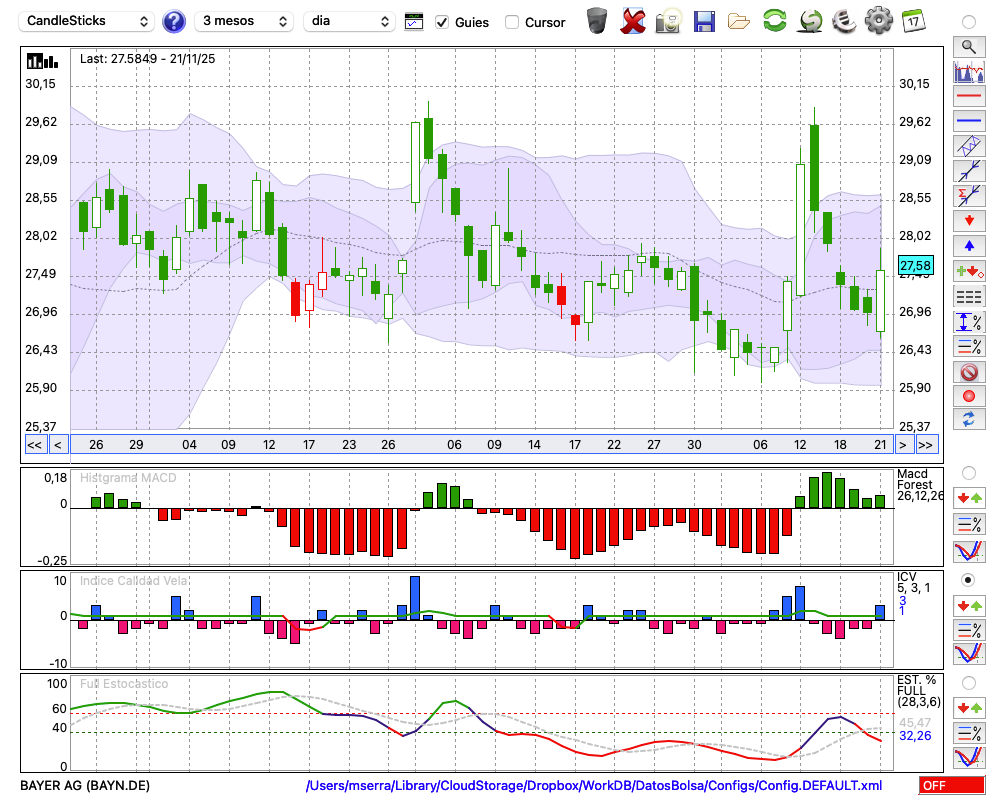The image size is (1000, 800).
Task: Open the yellow folder icon
Action: coord(739,20)
